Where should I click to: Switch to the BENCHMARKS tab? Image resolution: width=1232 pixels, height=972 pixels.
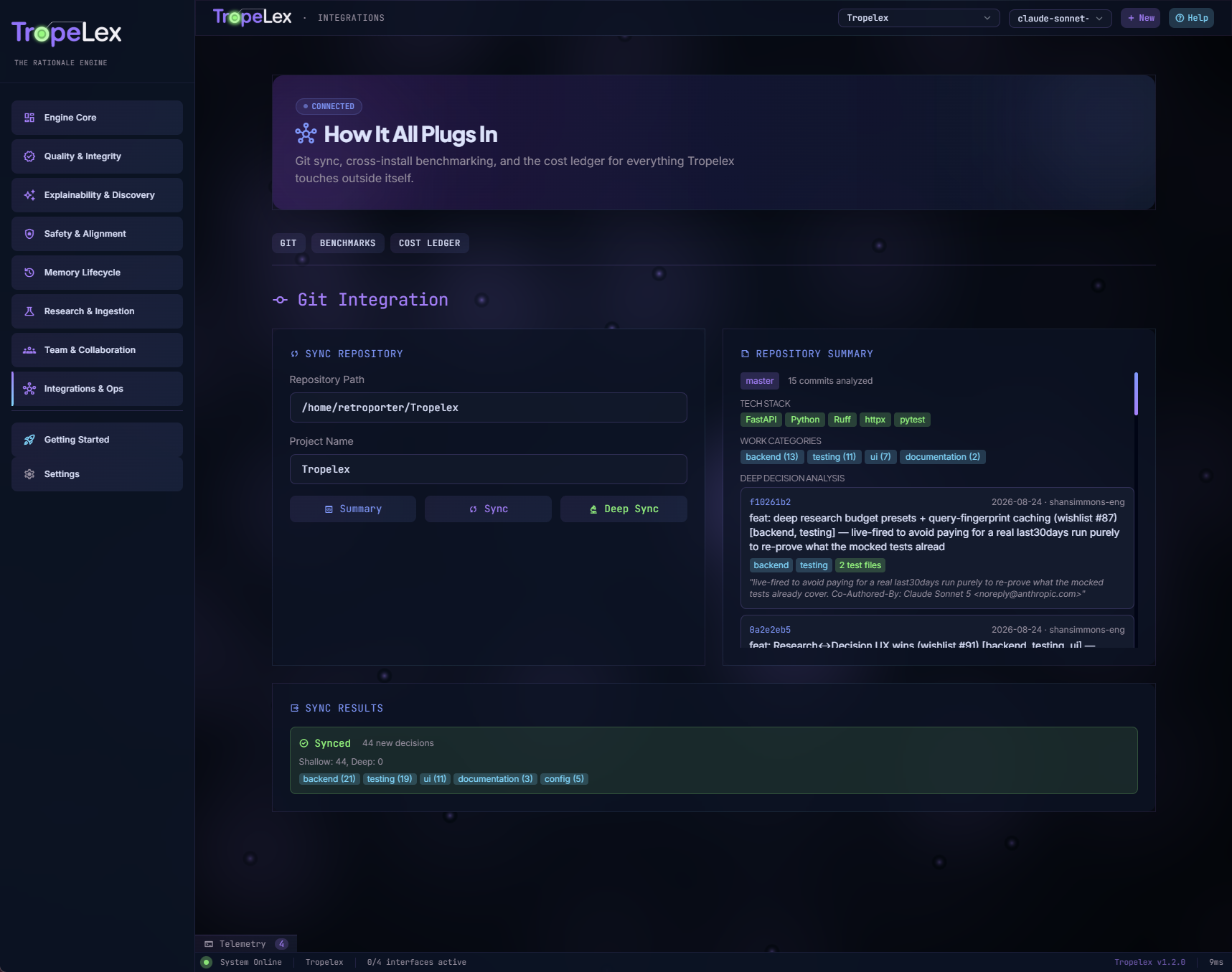click(348, 243)
